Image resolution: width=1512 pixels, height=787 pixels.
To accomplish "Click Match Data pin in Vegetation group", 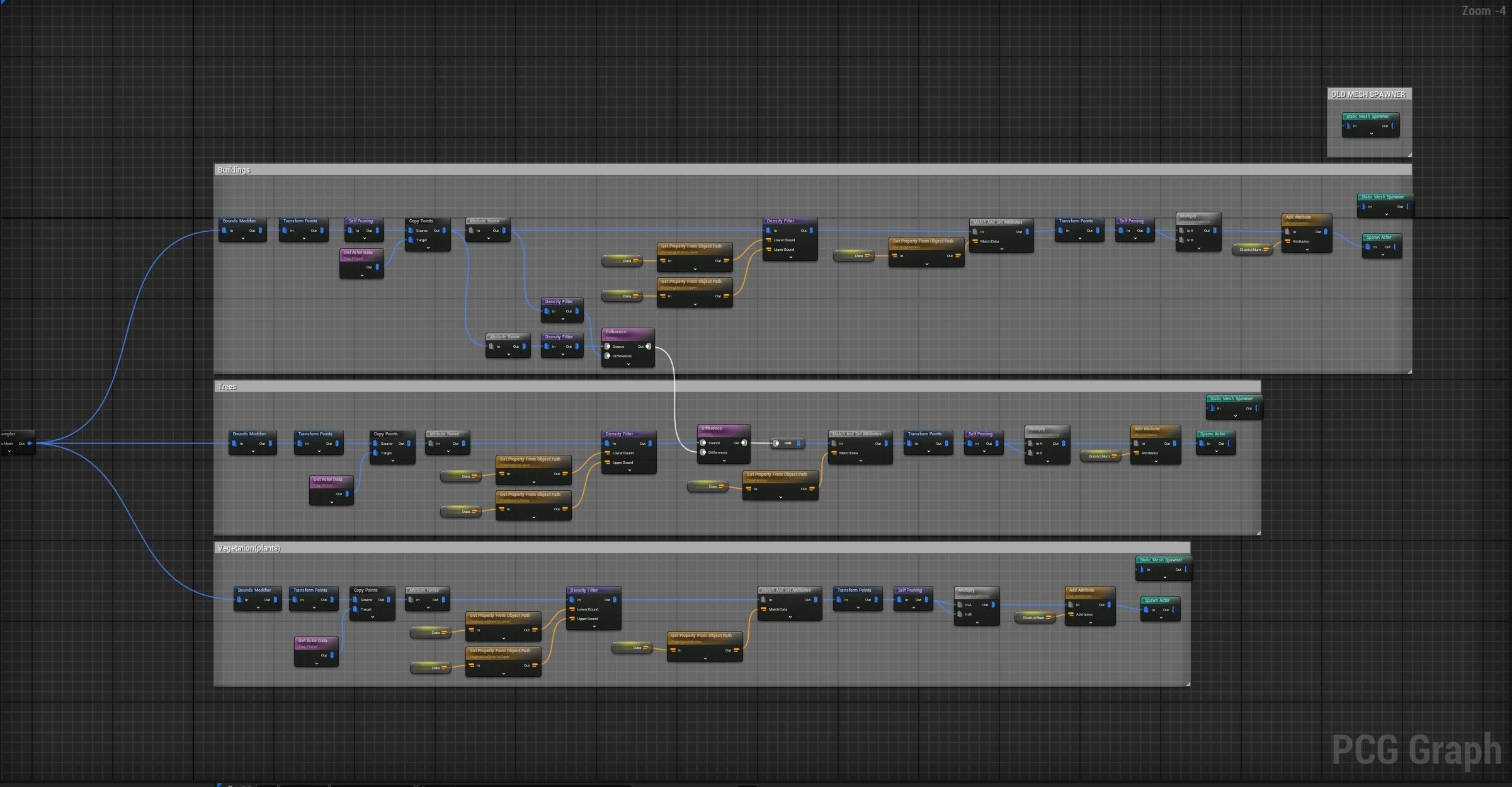I will click(x=763, y=609).
